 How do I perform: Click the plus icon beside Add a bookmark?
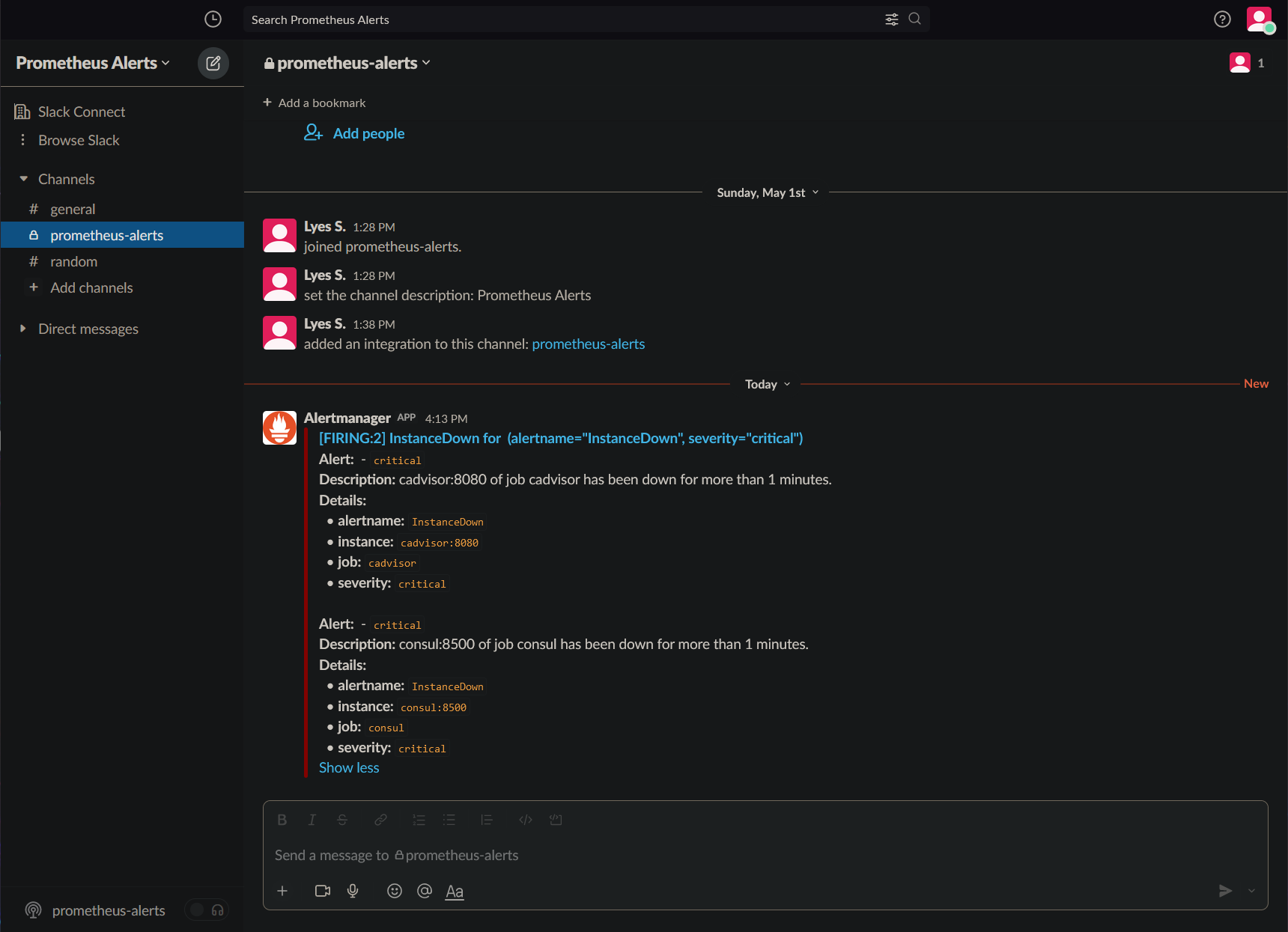267,103
